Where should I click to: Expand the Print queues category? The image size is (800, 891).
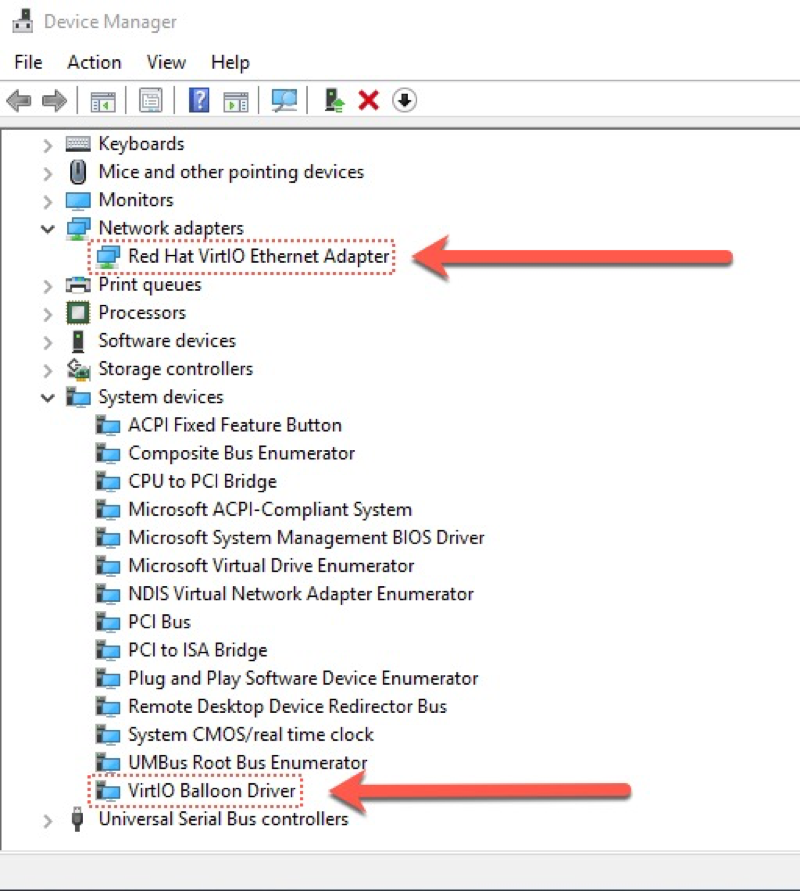pos(48,286)
